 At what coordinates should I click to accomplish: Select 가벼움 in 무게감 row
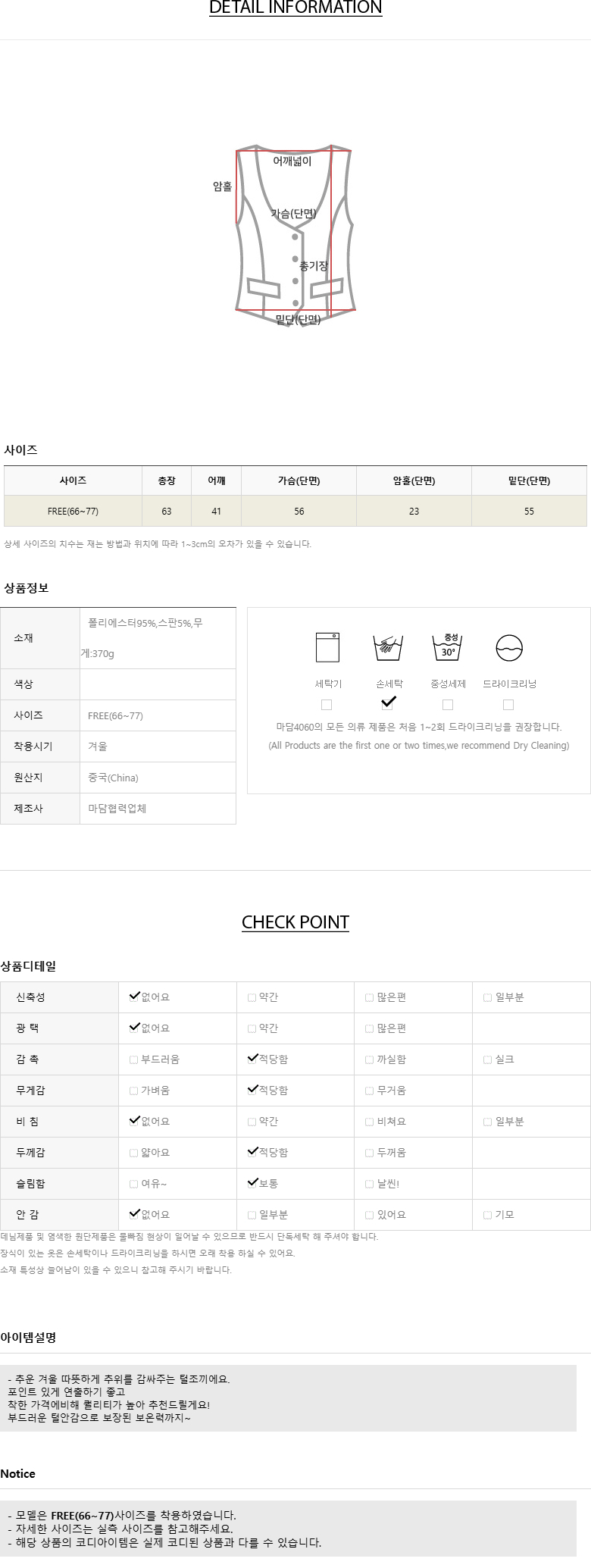[134, 1091]
